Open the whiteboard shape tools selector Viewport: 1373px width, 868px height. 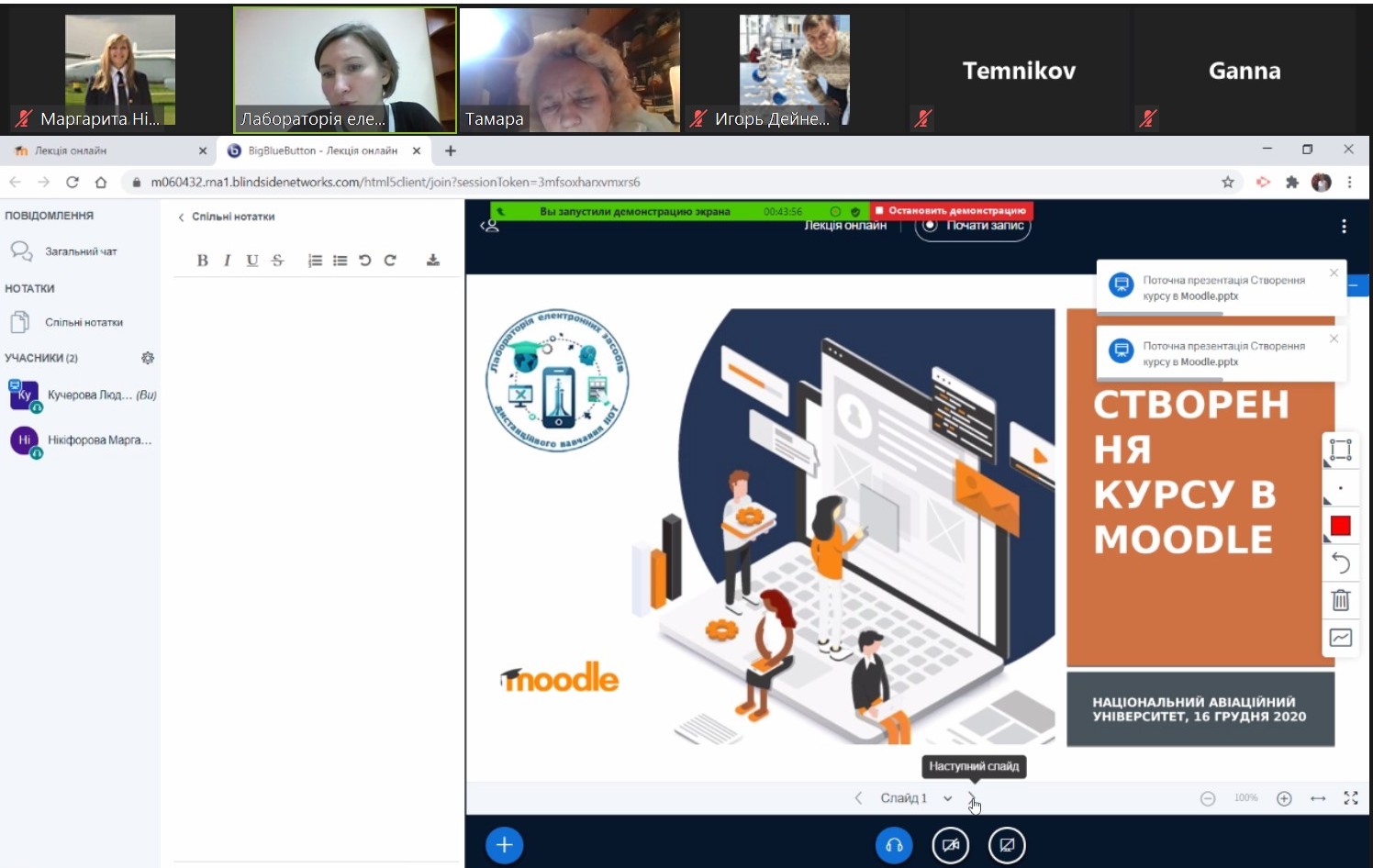[x=1340, y=450]
